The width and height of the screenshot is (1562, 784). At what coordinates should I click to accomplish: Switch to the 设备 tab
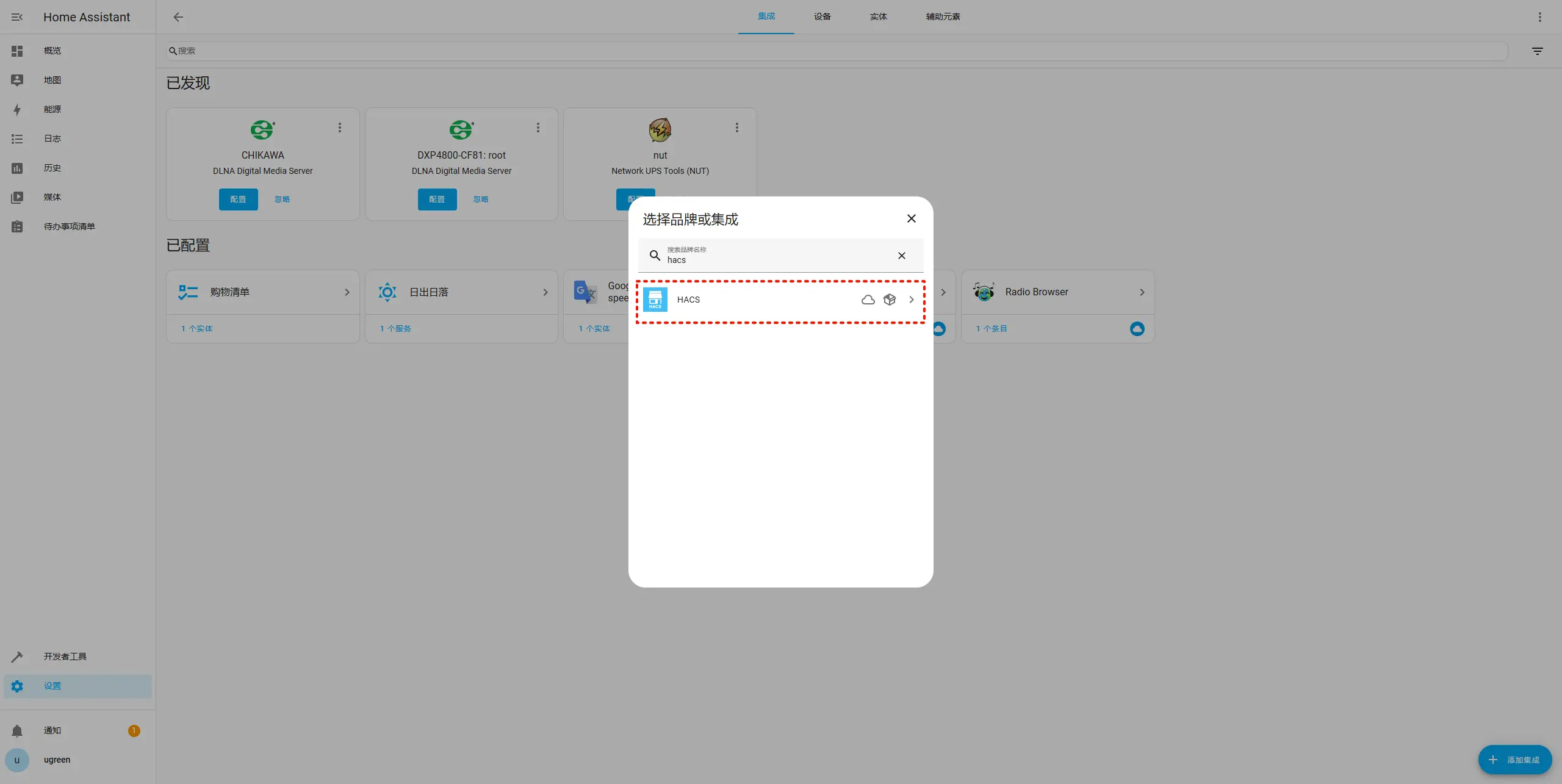pyautogui.click(x=822, y=16)
